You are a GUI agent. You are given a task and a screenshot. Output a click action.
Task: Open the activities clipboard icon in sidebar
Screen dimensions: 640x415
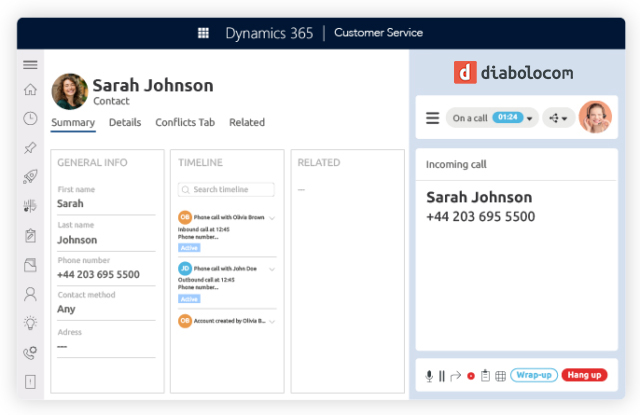pyautogui.click(x=30, y=235)
